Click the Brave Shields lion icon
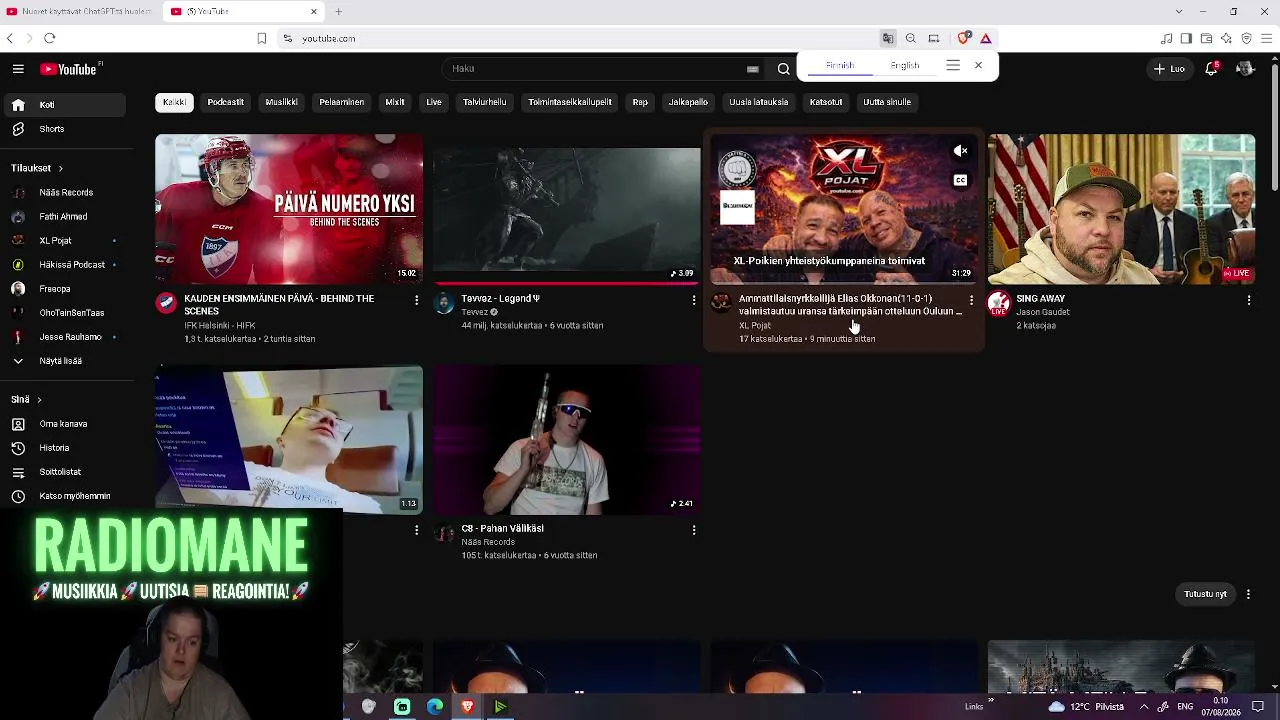The width and height of the screenshot is (1280, 720). 963,38
